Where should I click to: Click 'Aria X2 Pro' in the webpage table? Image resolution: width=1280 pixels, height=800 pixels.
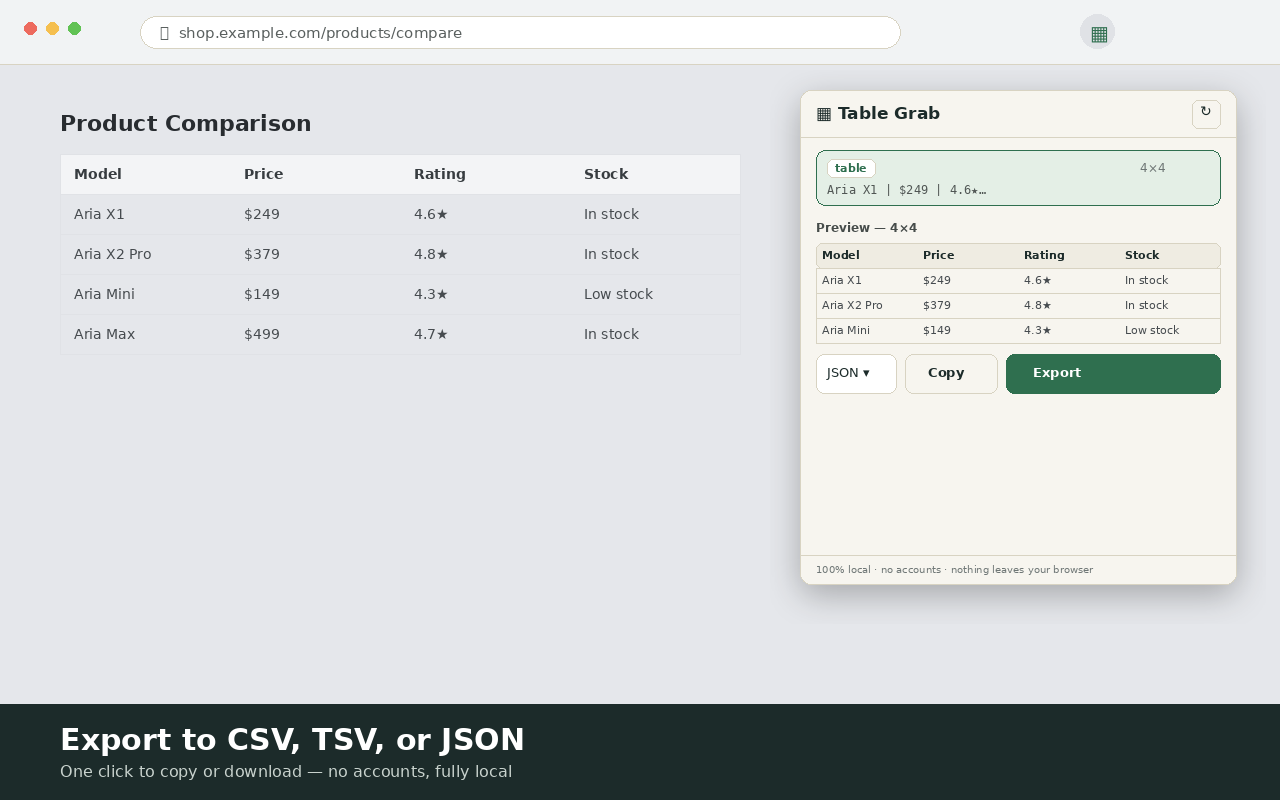coord(112,254)
